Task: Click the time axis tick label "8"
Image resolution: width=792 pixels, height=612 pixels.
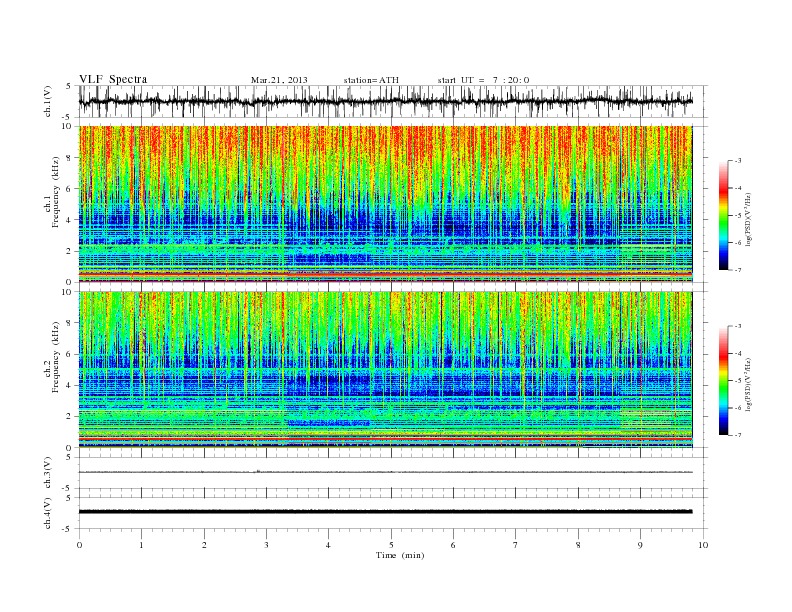Action: (578, 545)
